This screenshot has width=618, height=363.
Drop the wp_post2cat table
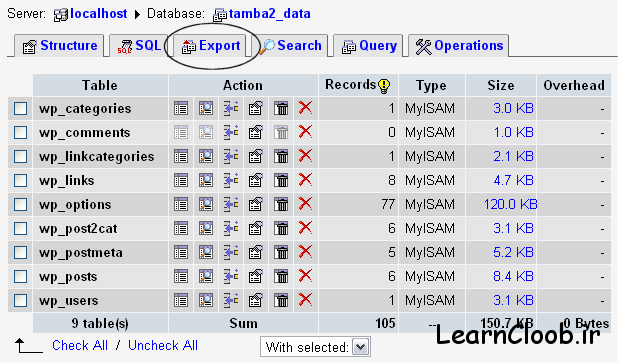[x=305, y=228]
